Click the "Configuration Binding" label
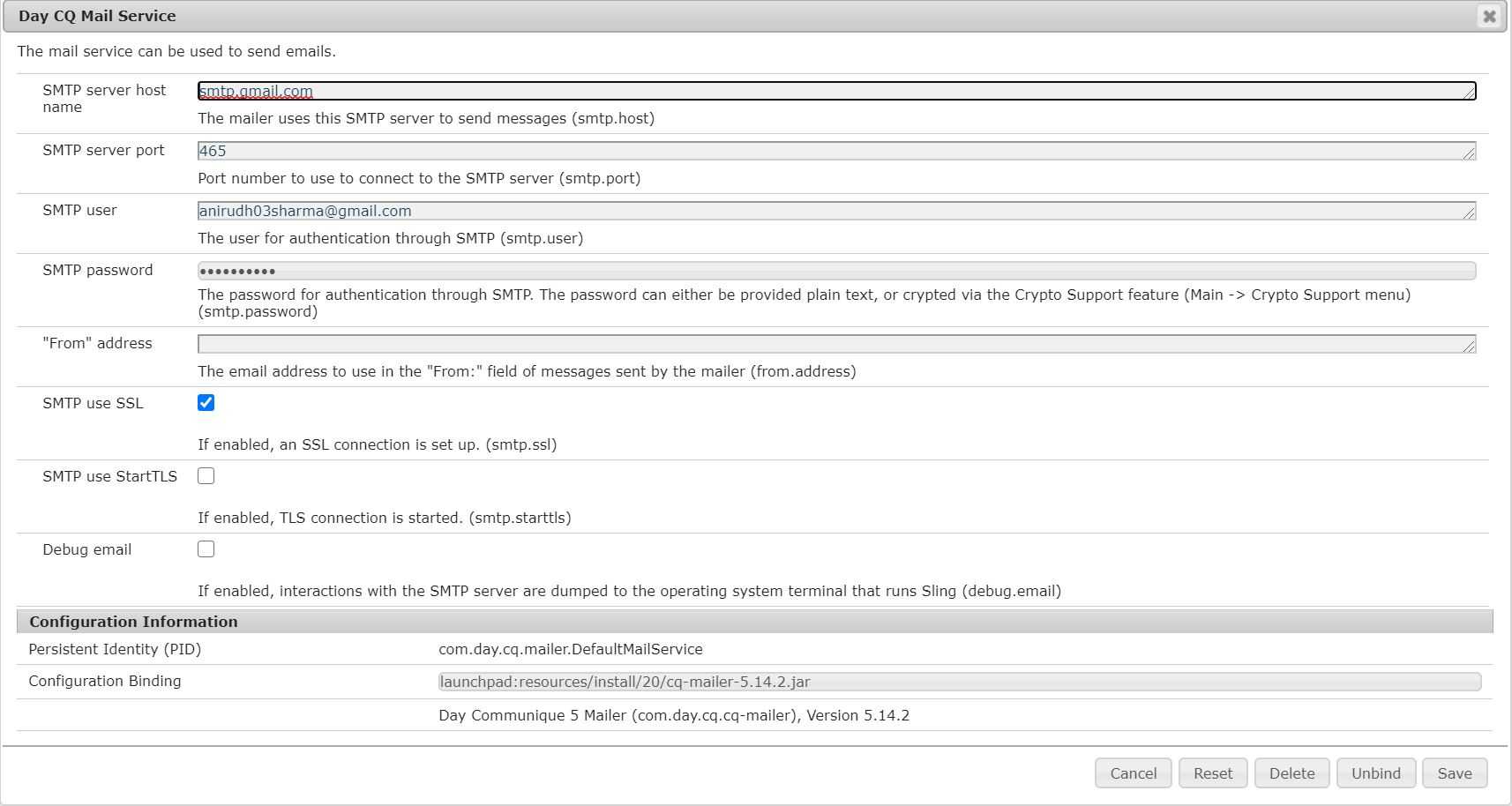The height and width of the screenshot is (806, 1512). point(104,681)
